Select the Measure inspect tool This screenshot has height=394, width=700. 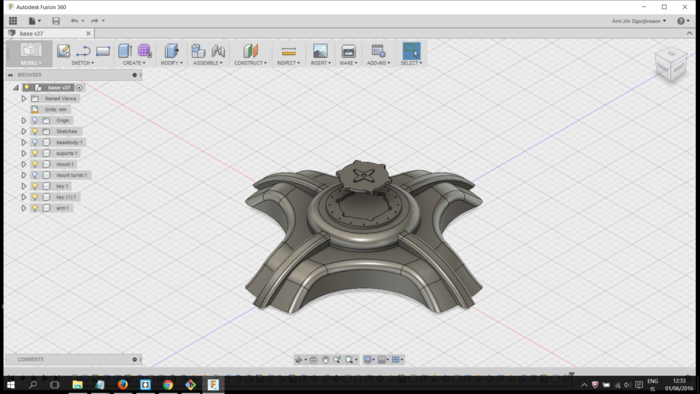(289, 51)
